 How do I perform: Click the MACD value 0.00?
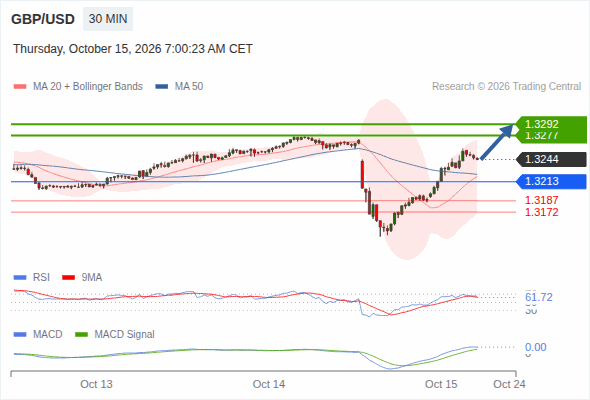536,347
